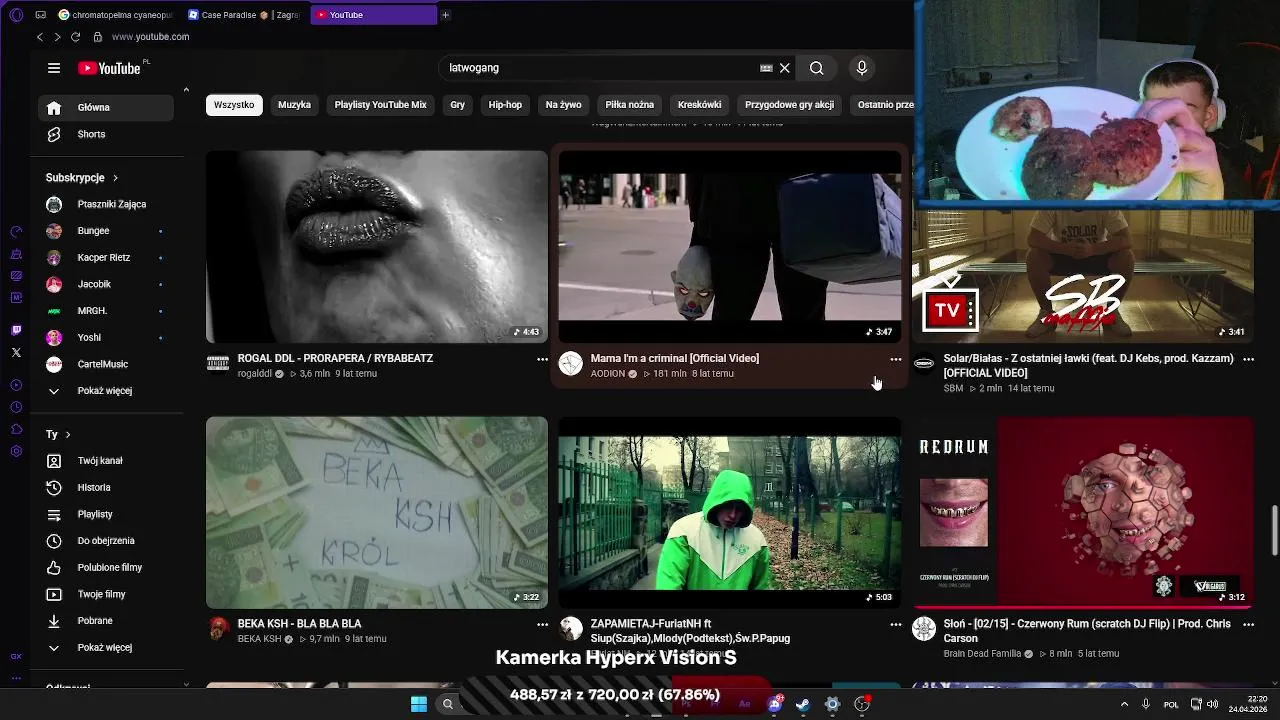Click the www.youtube.com address bar
This screenshot has width=1280, height=720.
[x=150, y=37]
